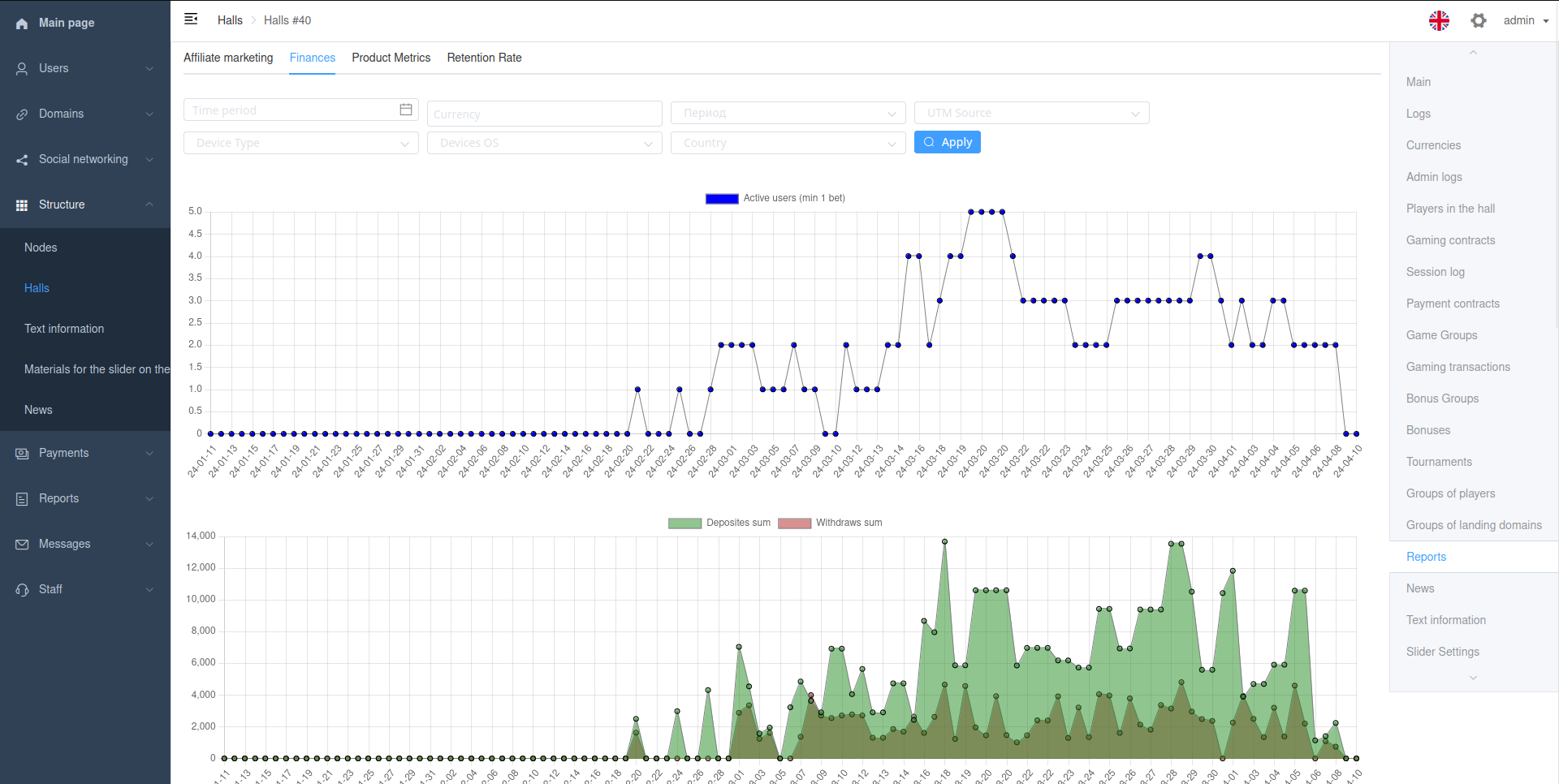Viewport: 1559px width, 784px height.
Task: Click the Payments icon in sidebar
Action: [x=22, y=454]
